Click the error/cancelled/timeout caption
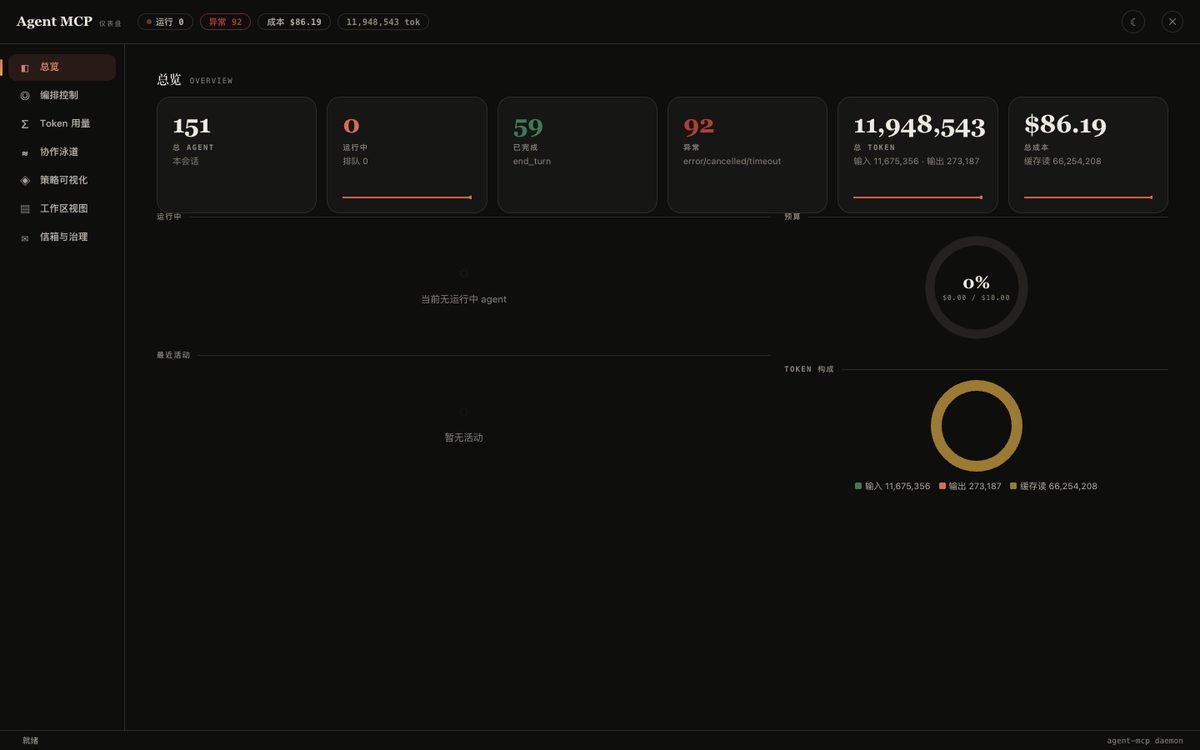The image size is (1200, 750). (x=732, y=161)
